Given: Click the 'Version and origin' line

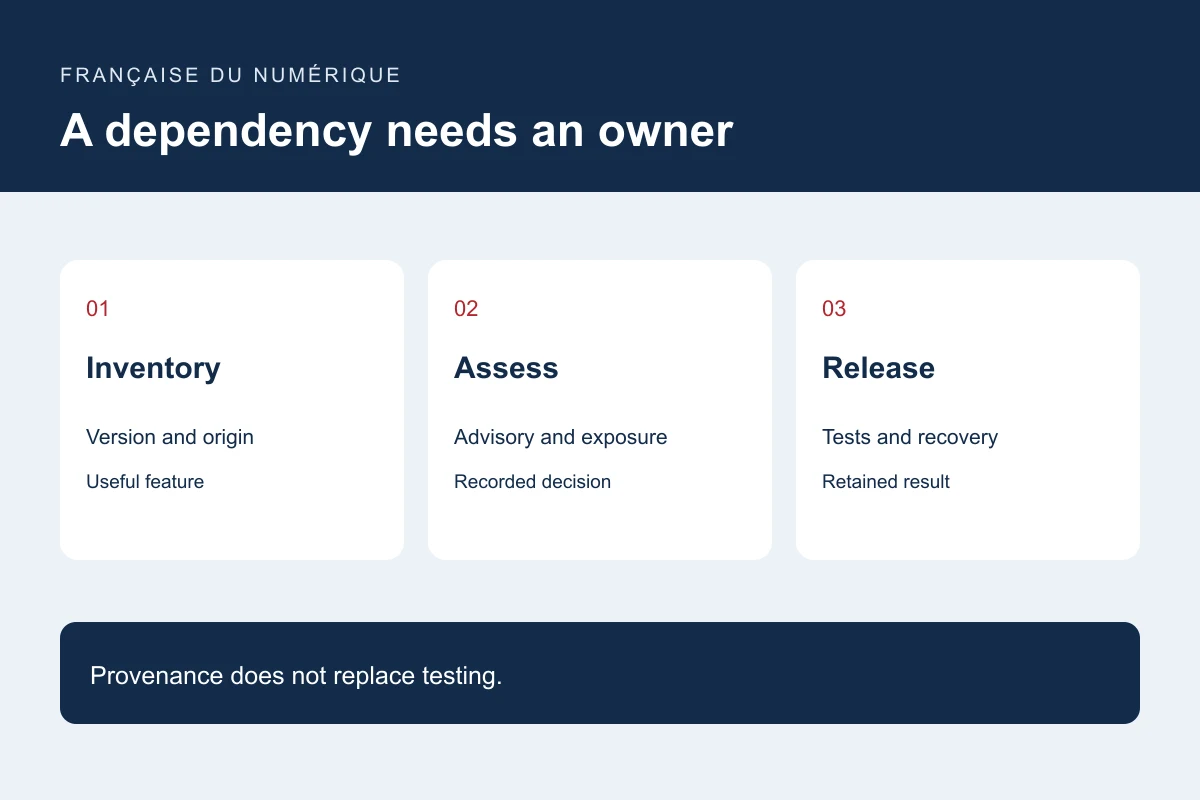Looking at the screenshot, I should click(x=170, y=437).
